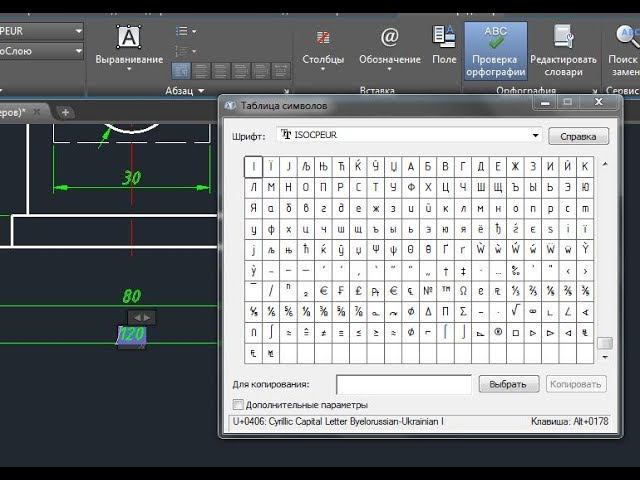Open the Обозначение @ symbol menu
The width and height of the screenshot is (640, 480).
pos(389,47)
